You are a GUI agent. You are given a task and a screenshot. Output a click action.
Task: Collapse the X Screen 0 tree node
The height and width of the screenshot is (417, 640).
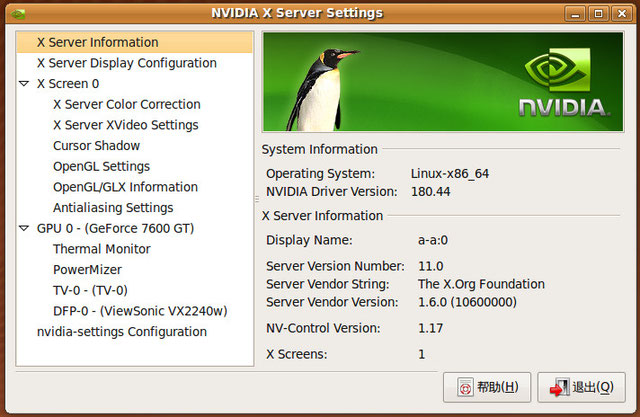point(24,84)
